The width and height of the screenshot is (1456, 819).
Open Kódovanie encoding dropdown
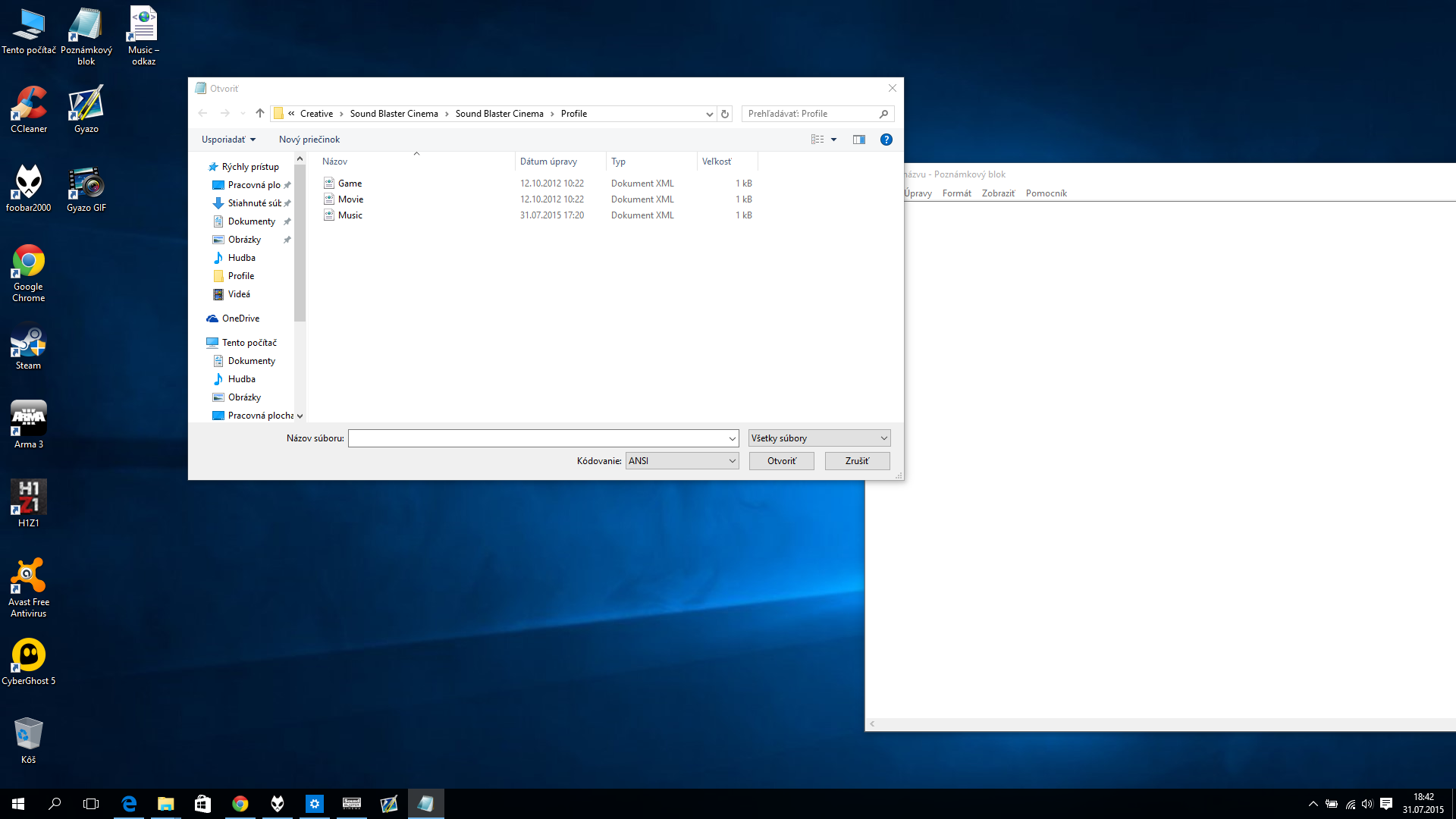coord(681,461)
